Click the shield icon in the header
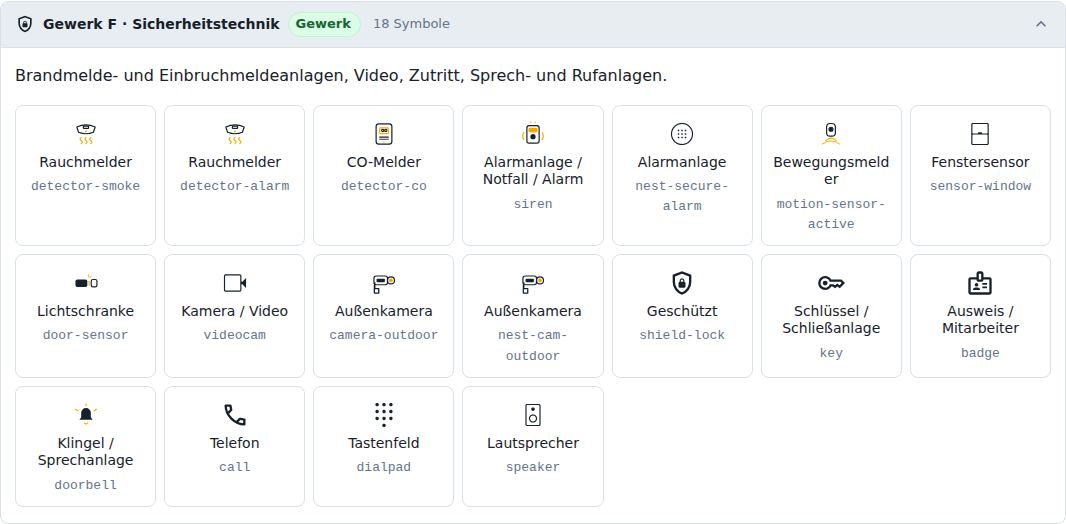Viewport: 1066px width, 524px height. tap(24, 24)
